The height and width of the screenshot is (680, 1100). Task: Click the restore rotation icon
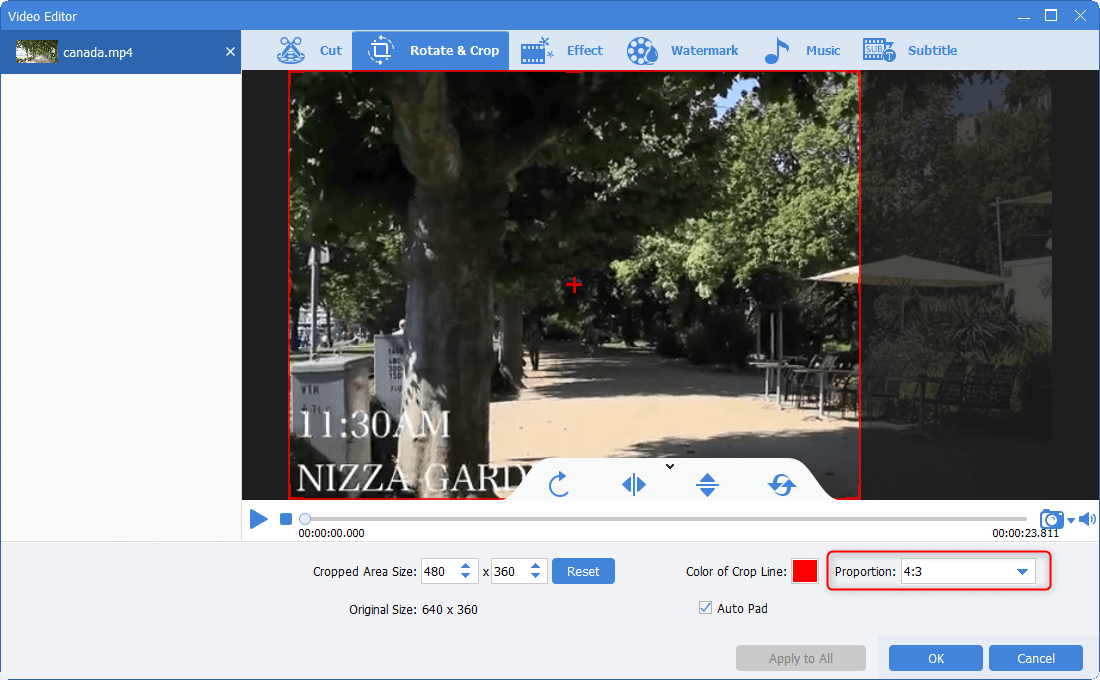click(x=782, y=485)
